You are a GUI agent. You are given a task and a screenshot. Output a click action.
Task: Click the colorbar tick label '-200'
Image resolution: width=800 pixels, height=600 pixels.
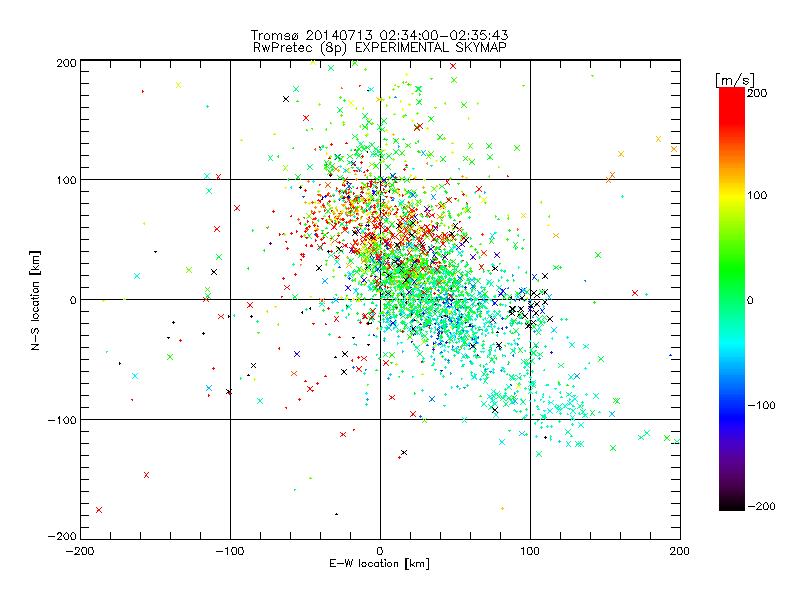pos(761,506)
